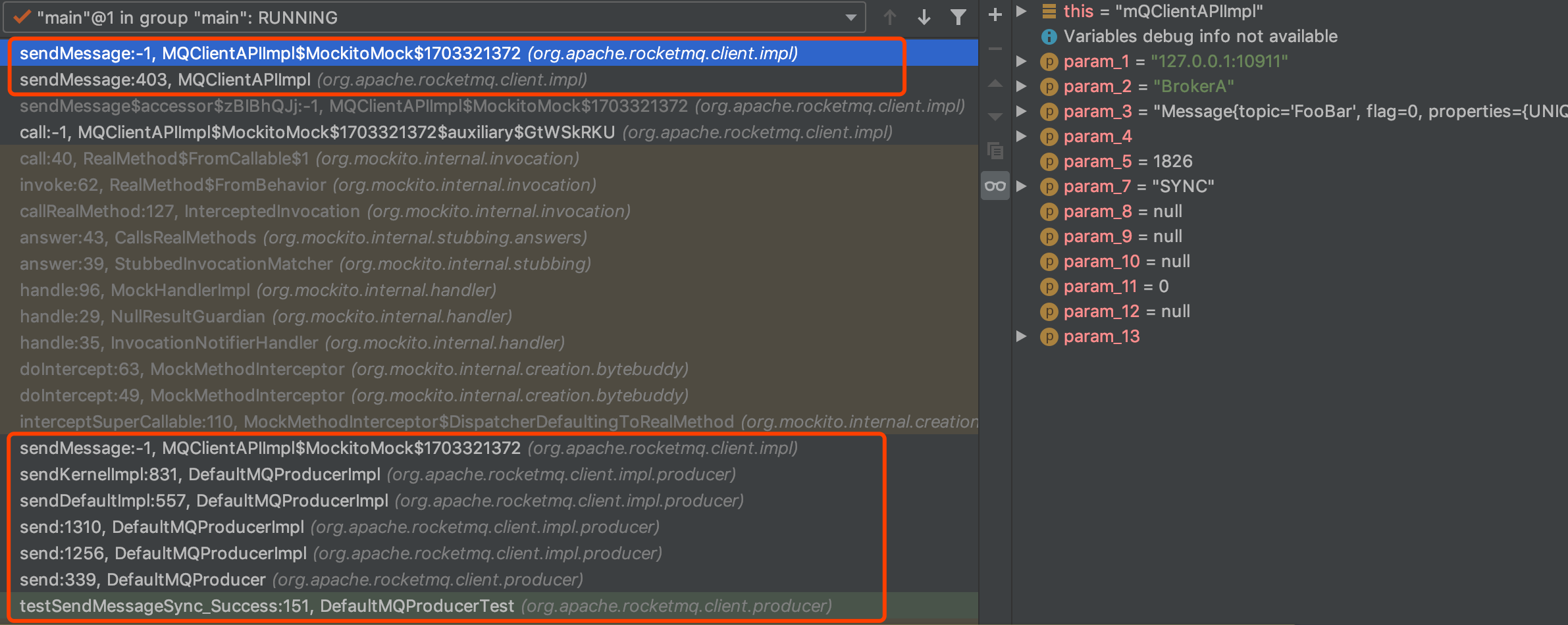Select frame doIntercept:49, MockMethodInterceptor
This screenshot has height=625, width=1568.
pyautogui.click(x=489, y=395)
